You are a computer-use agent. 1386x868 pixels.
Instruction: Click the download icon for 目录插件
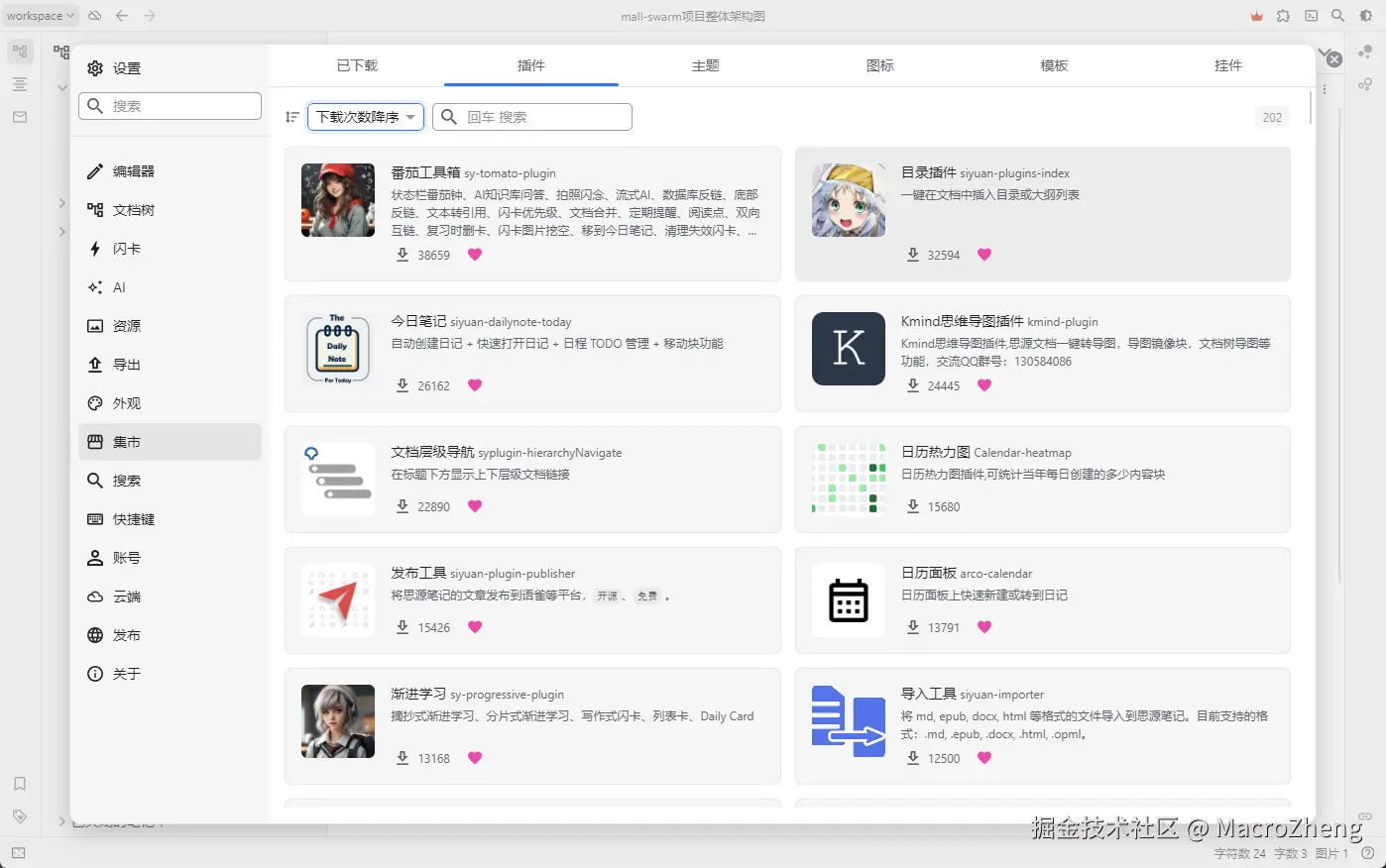[913, 255]
